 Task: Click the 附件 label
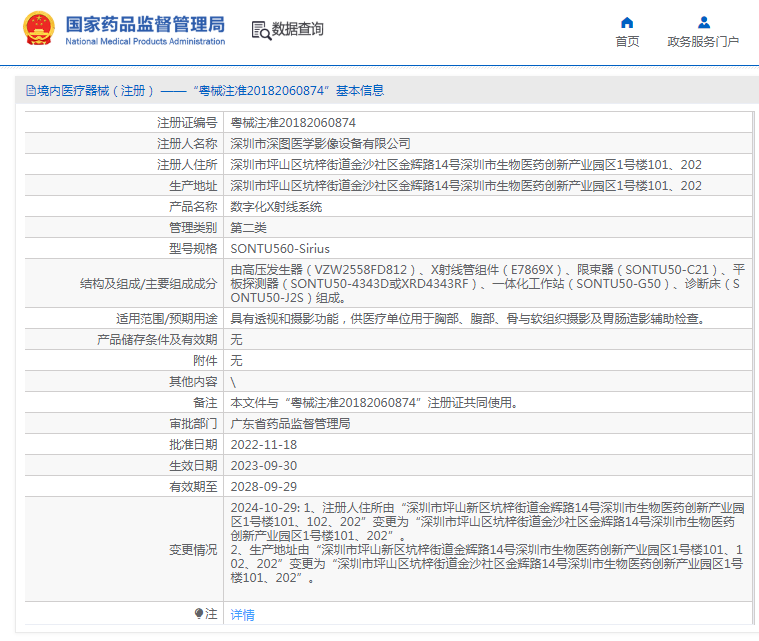pyautogui.click(x=205, y=361)
